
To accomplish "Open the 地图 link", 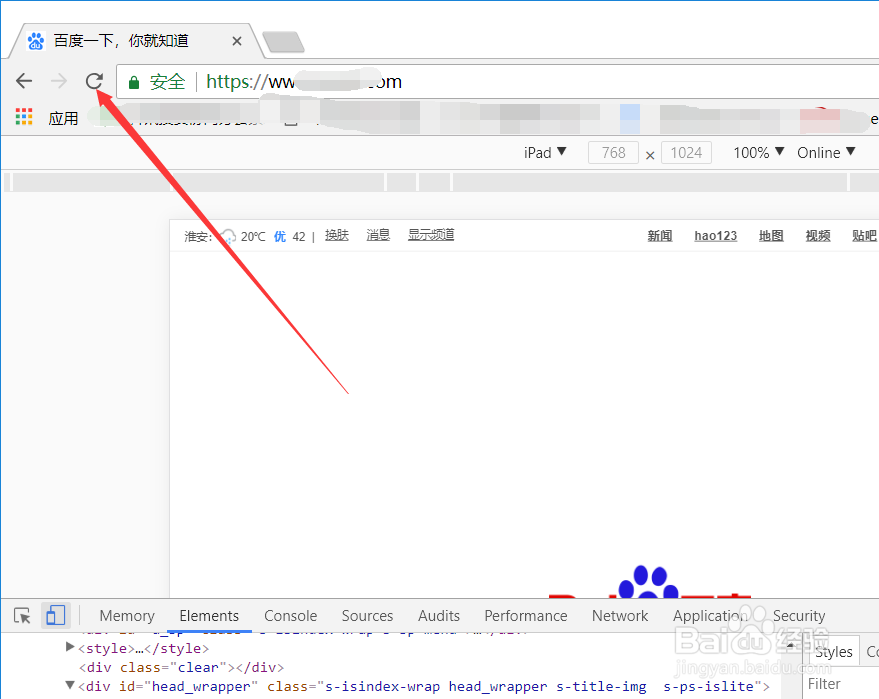I will [771, 236].
